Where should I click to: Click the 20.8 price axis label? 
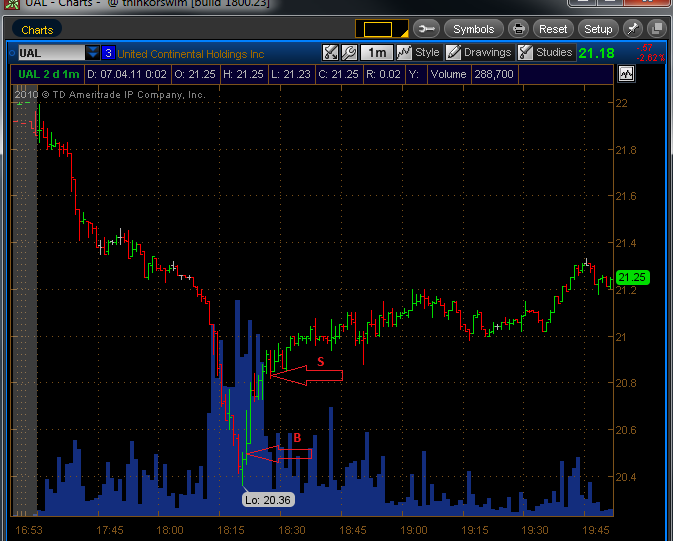click(626, 383)
